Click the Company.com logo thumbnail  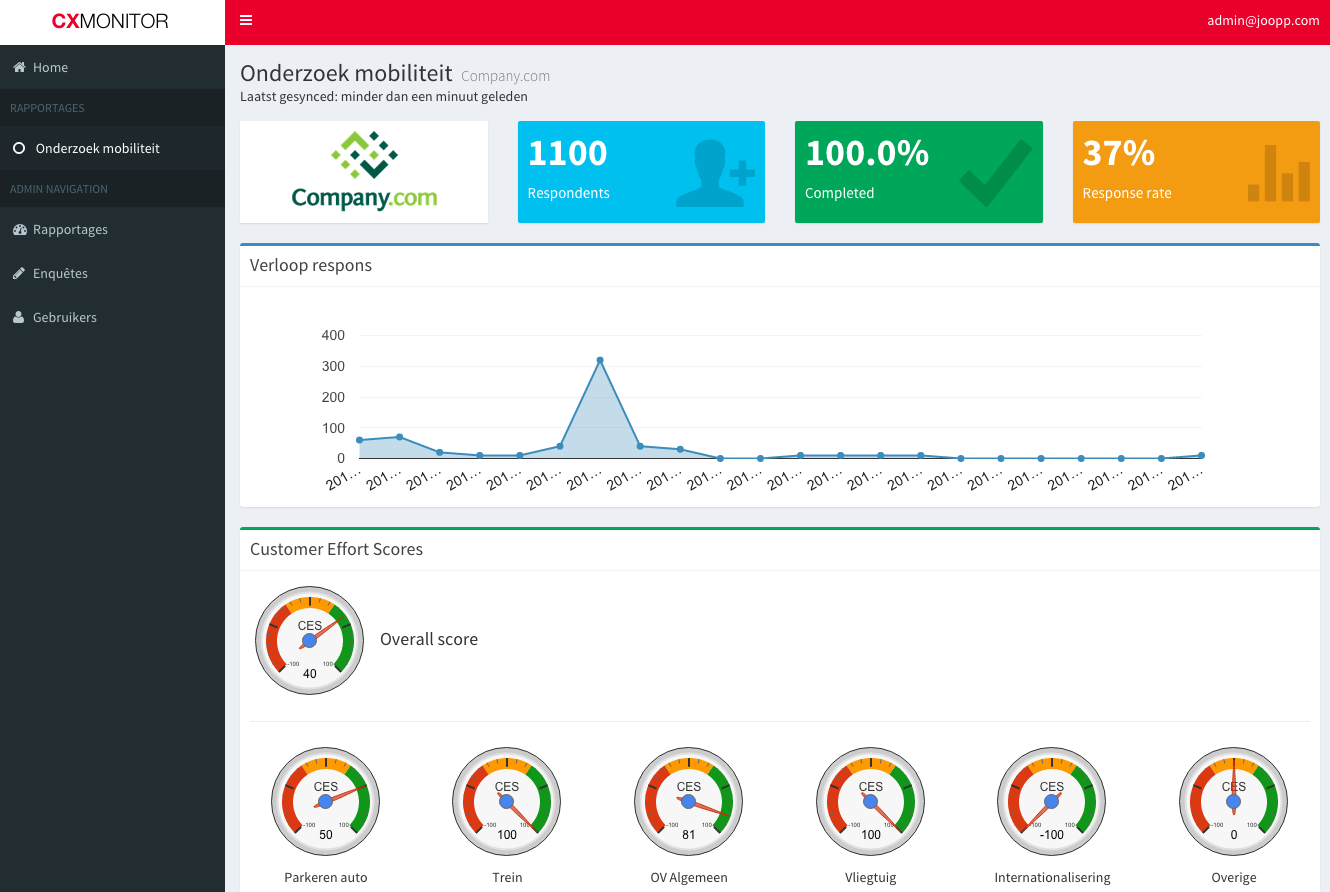tap(364, 172)
